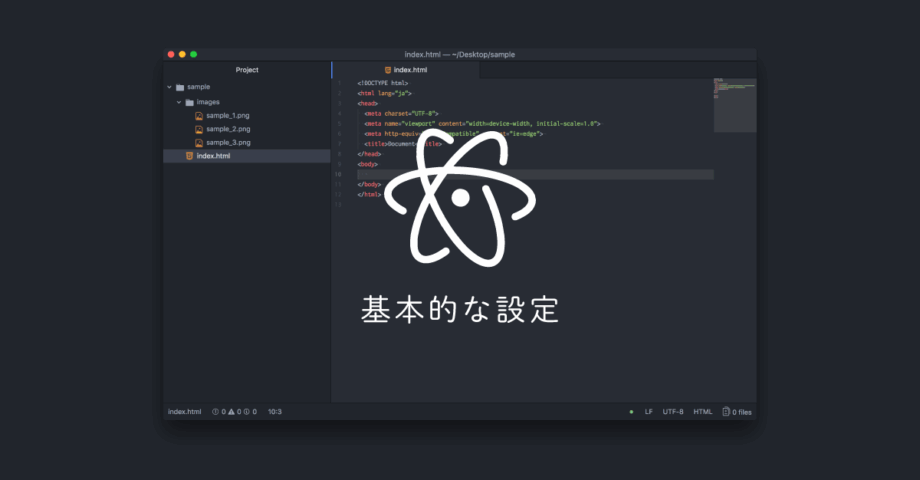The height and width of the screenshot is (480, 920).
Task: Open the warnings triangle icon in status bar
Action: pyautogui.click(x=231, y=412)
